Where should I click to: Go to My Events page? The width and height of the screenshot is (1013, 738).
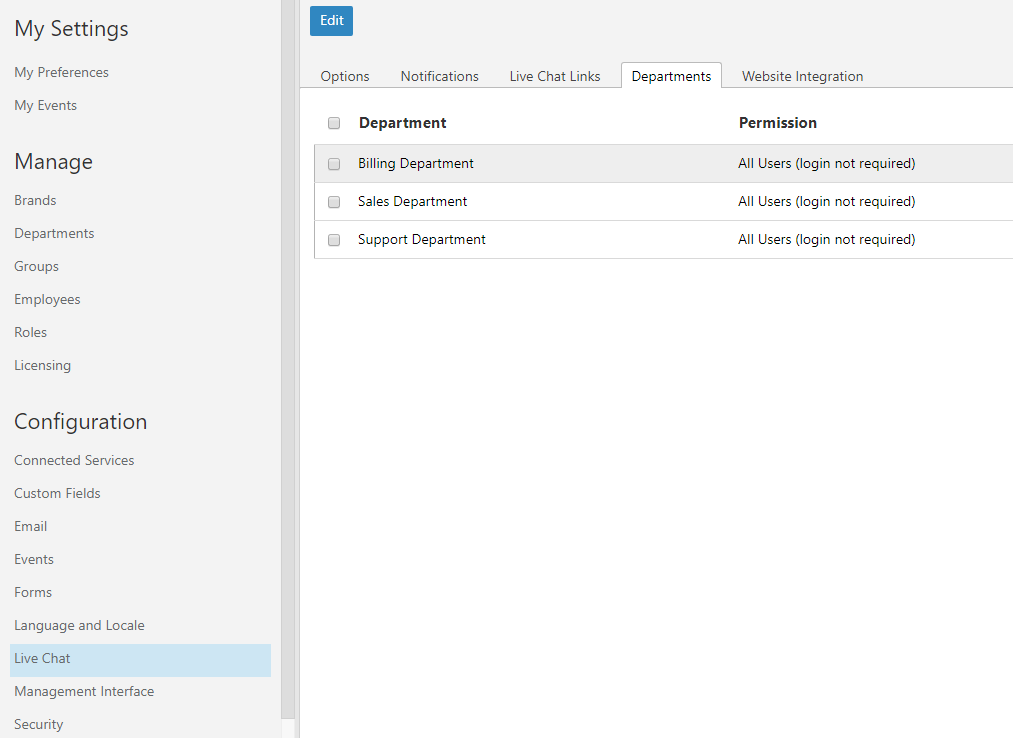45,105
